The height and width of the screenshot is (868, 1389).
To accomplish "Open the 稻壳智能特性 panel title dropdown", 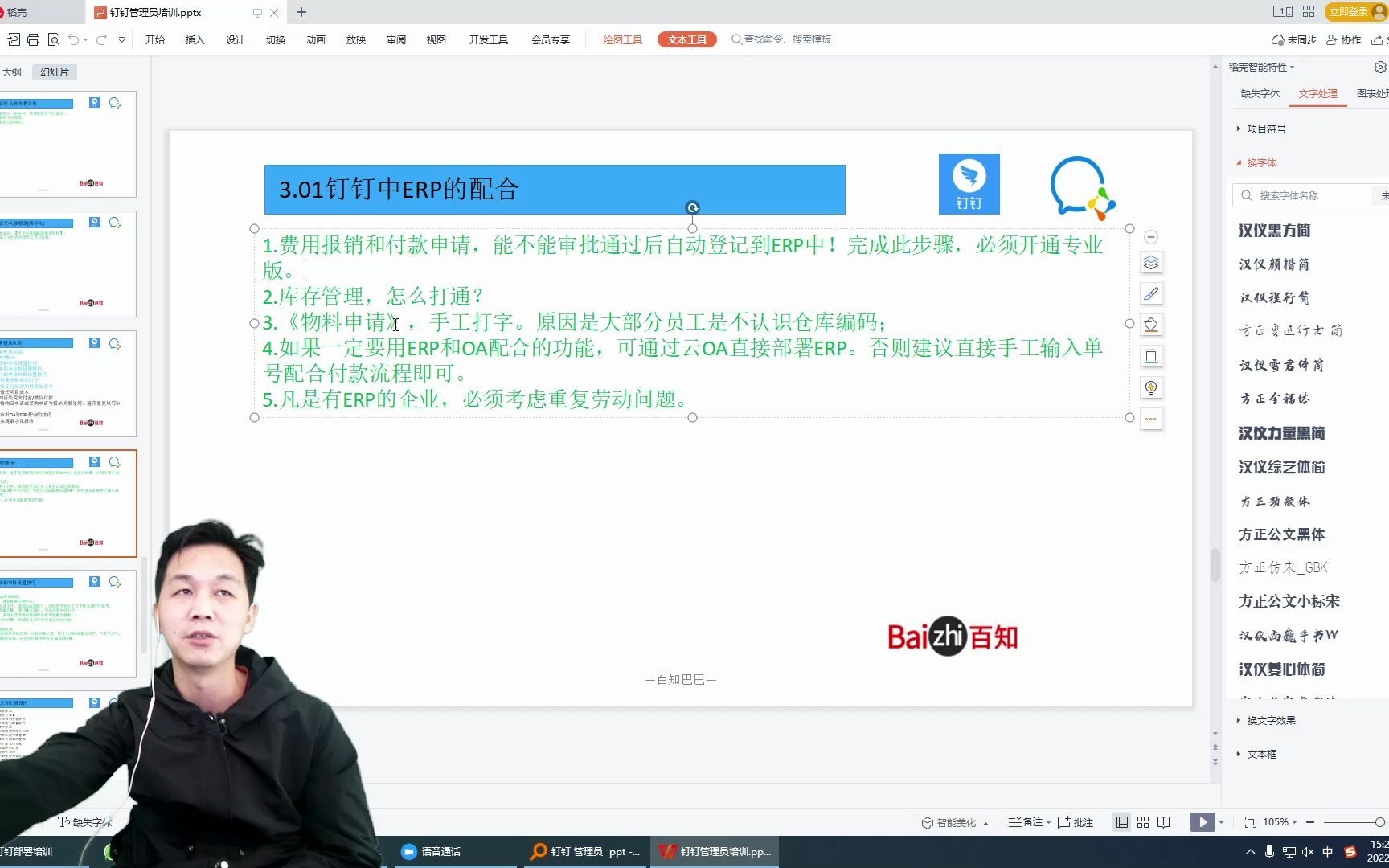I will pyautogui.click(x=1261, y=68).
